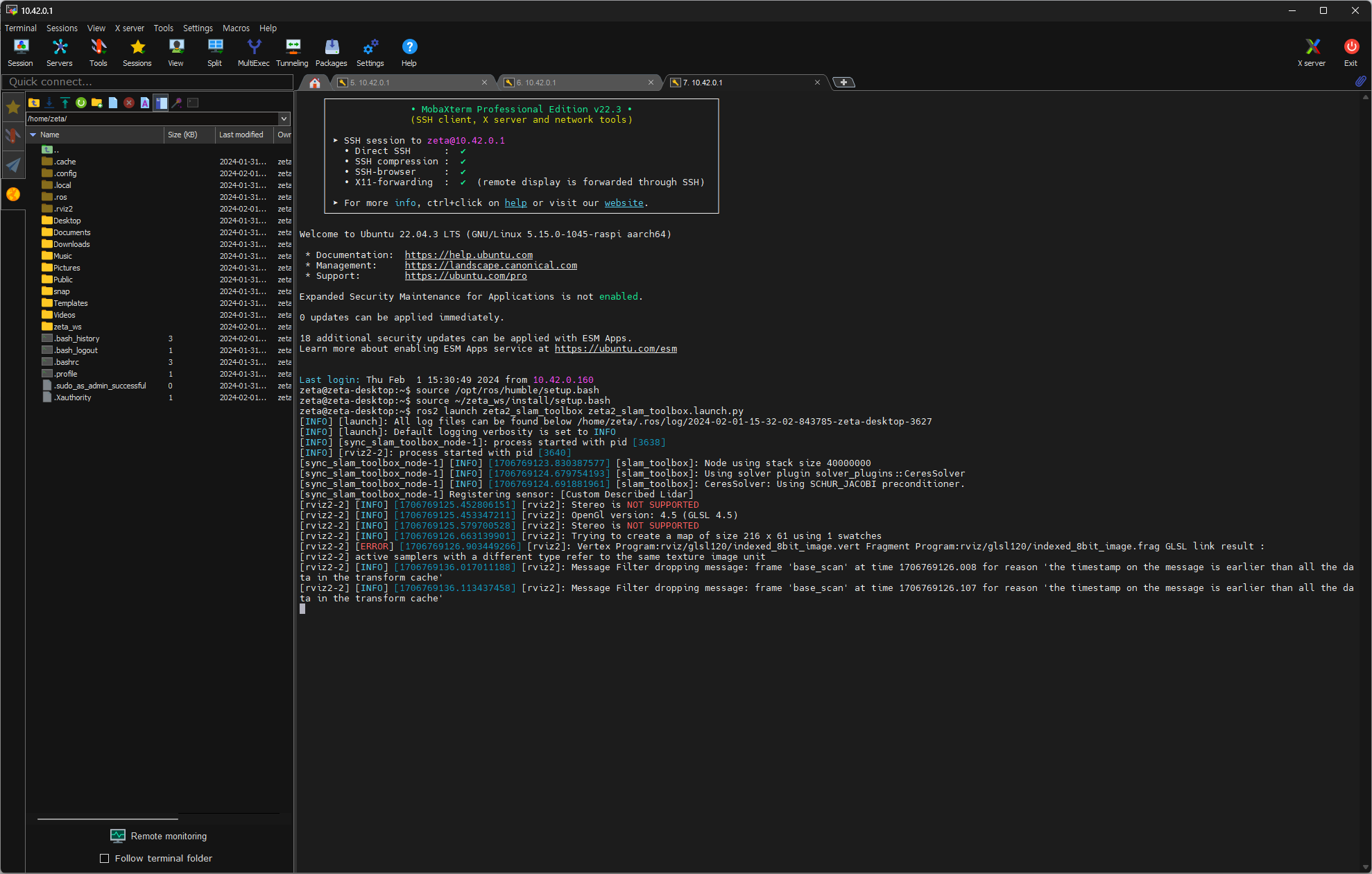
Task: Open the Tunneling icon
Action: [x=293, y=53]
